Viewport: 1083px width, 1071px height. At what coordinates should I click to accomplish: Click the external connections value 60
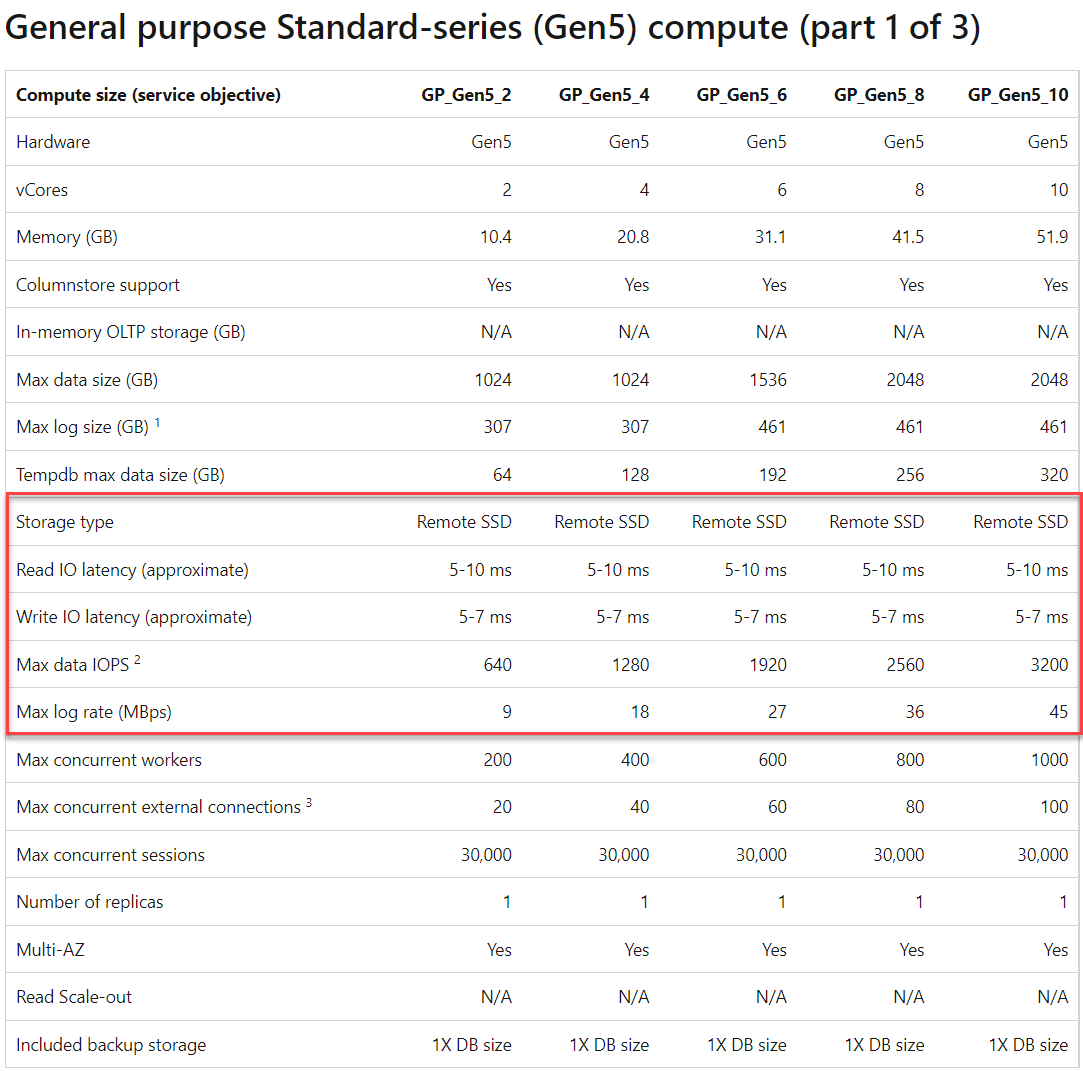click(x=777, y=807)
